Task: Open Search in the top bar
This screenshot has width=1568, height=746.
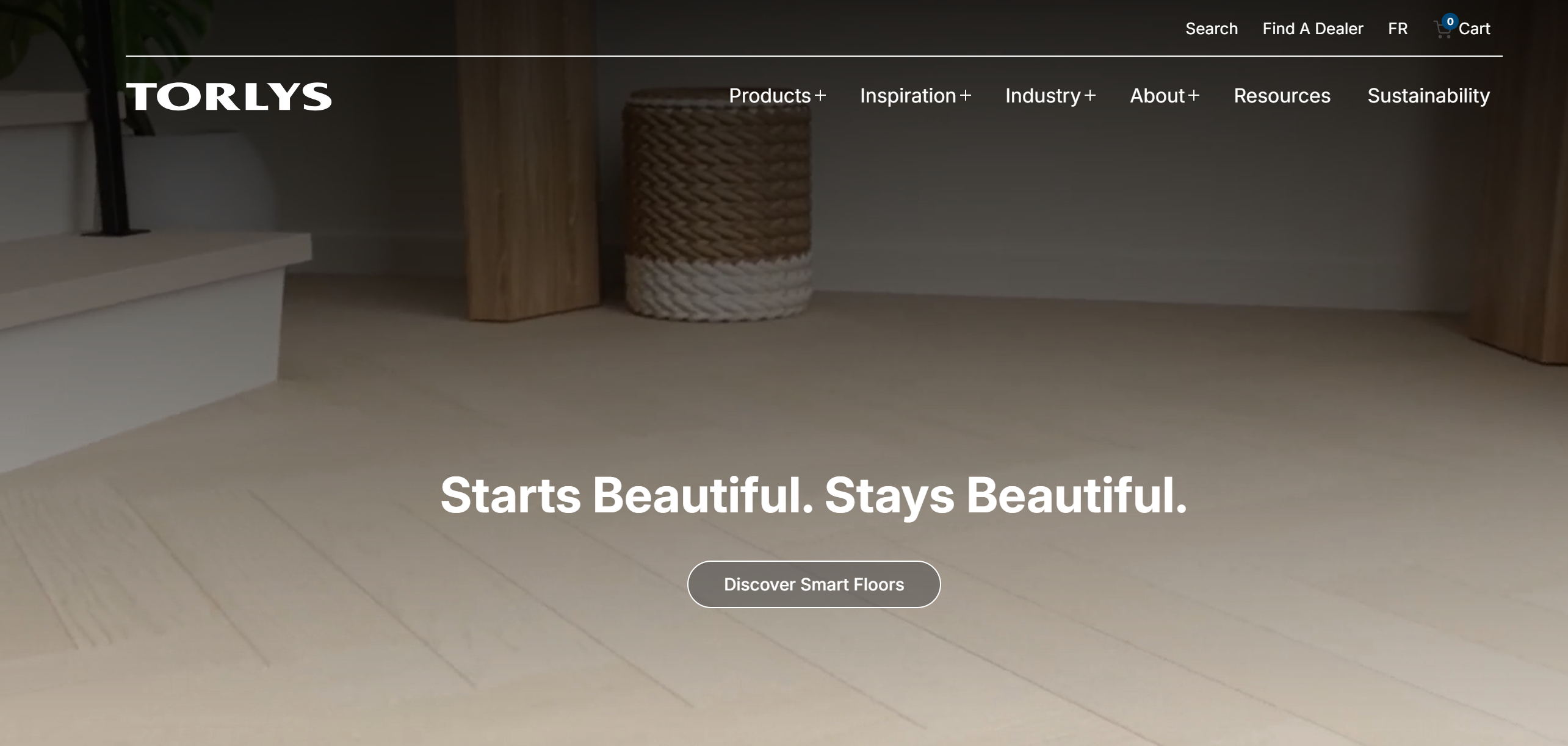Action: [x=1212, y=29]
